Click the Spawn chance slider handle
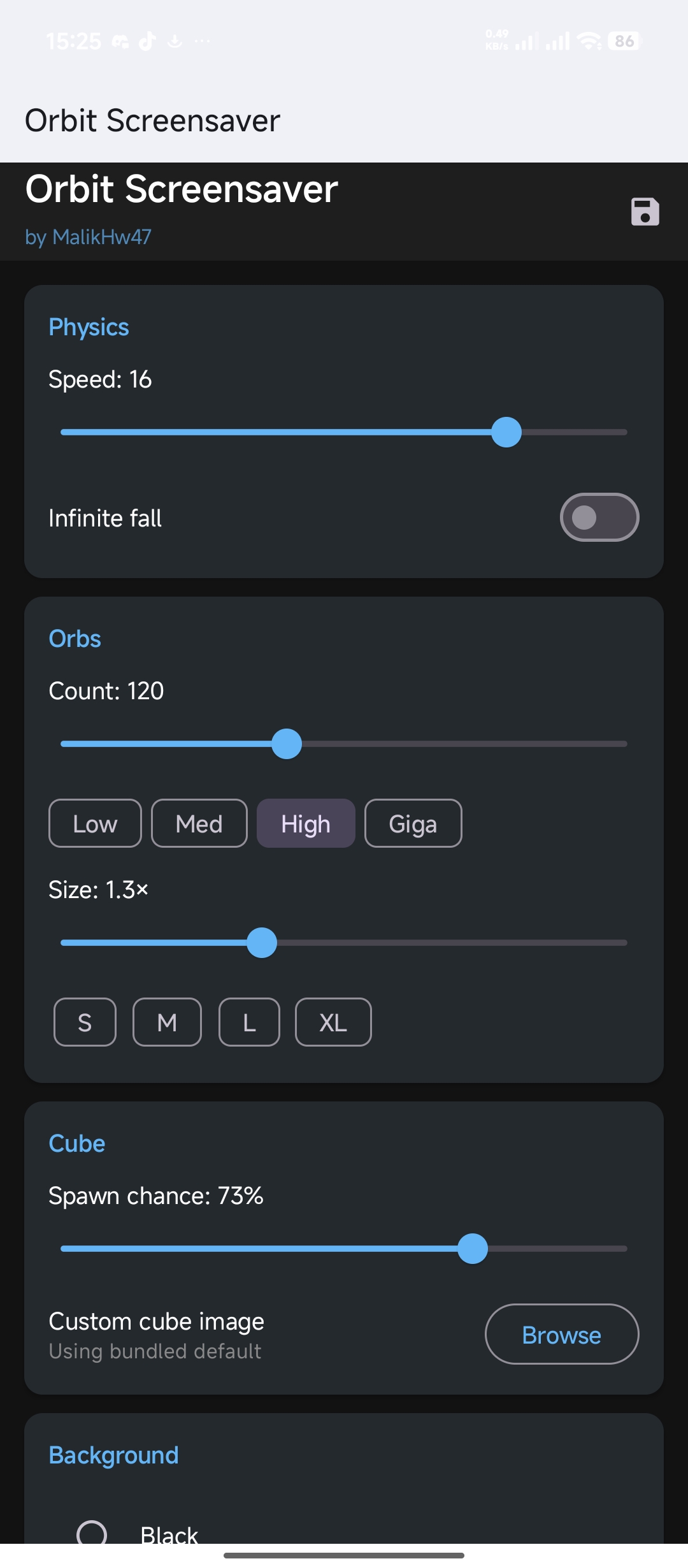Viewport: 688px width, 1568px height. [473, 1249]
